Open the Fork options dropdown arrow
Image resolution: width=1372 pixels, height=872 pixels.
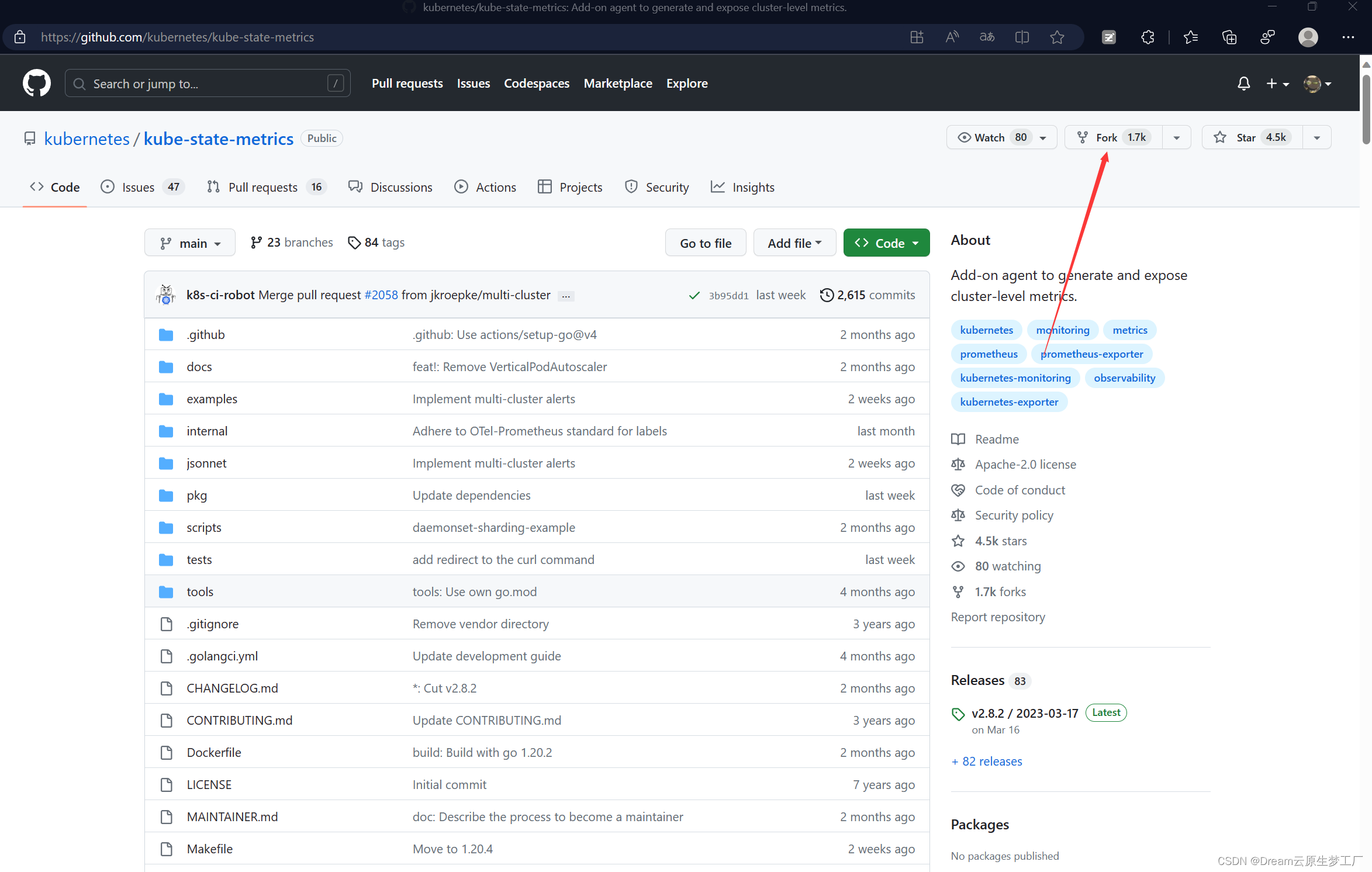pyautogui.click(x=1176, y=138)
